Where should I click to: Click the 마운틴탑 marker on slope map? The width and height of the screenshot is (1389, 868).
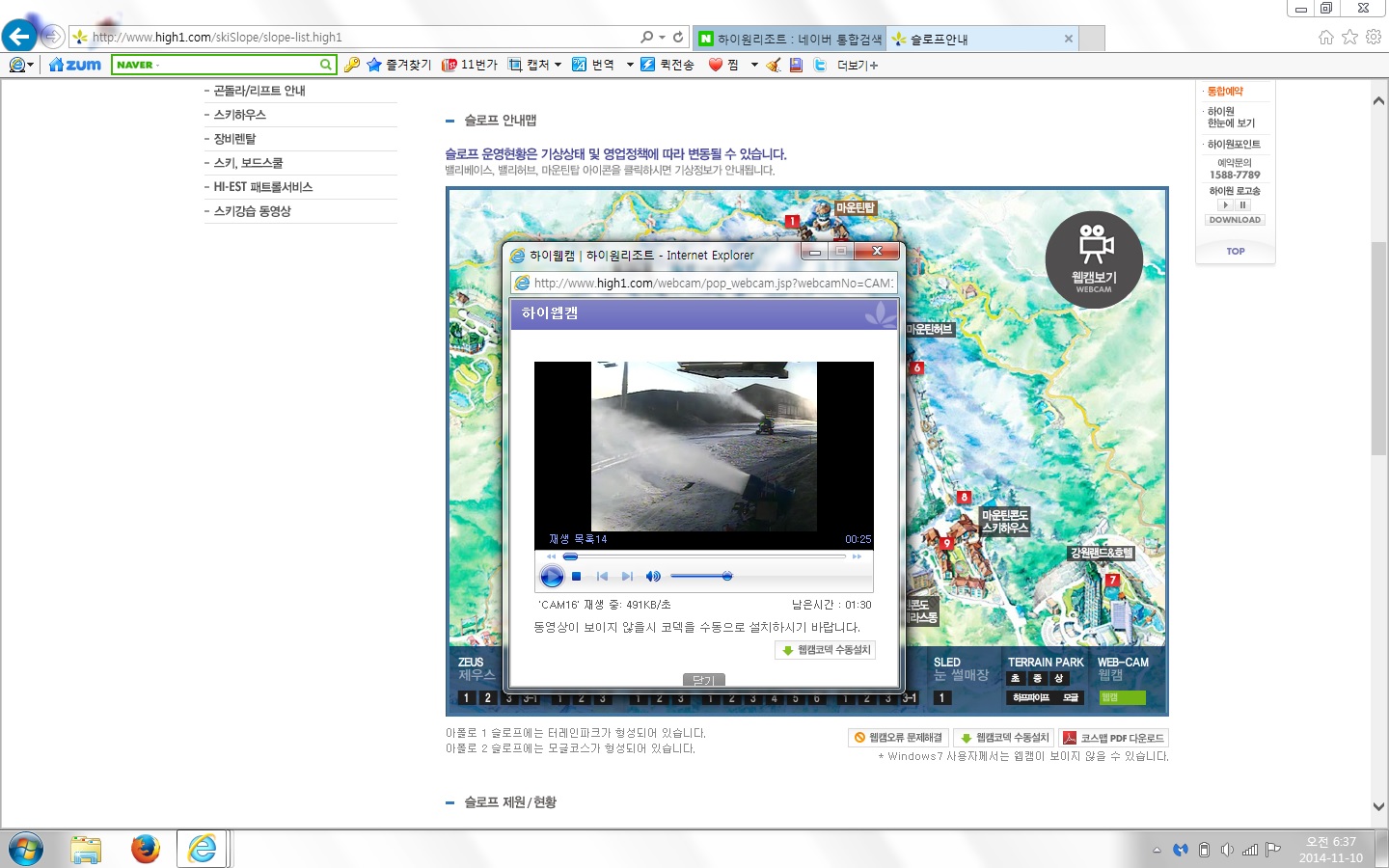(855, 207)
